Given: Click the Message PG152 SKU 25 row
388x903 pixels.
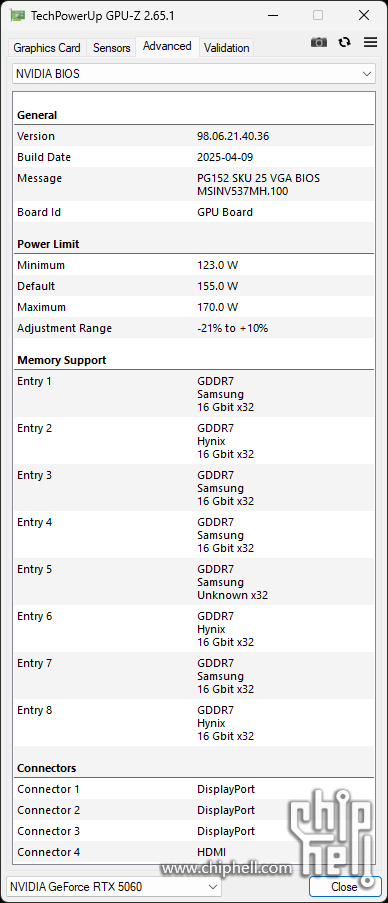Looking at the screenshot, I should coord(194,184).
